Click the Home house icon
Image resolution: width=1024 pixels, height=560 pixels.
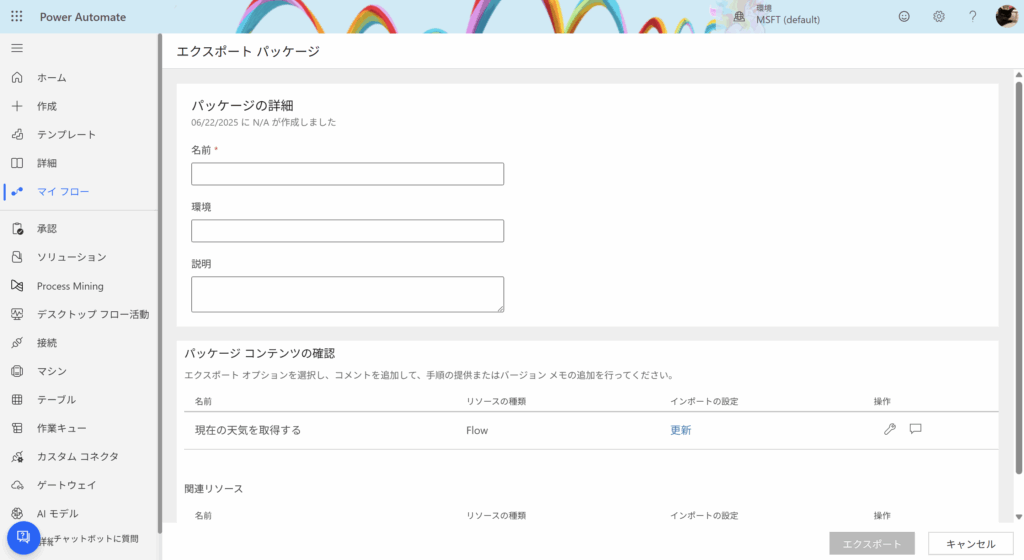click(x=17, y=77)
